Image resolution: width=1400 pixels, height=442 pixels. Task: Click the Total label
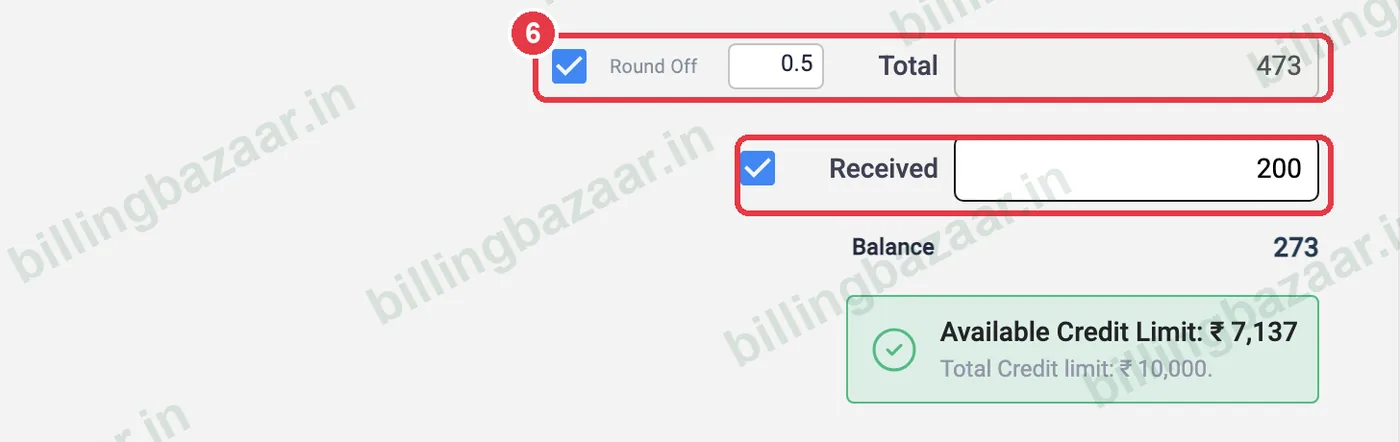[908, 67]
